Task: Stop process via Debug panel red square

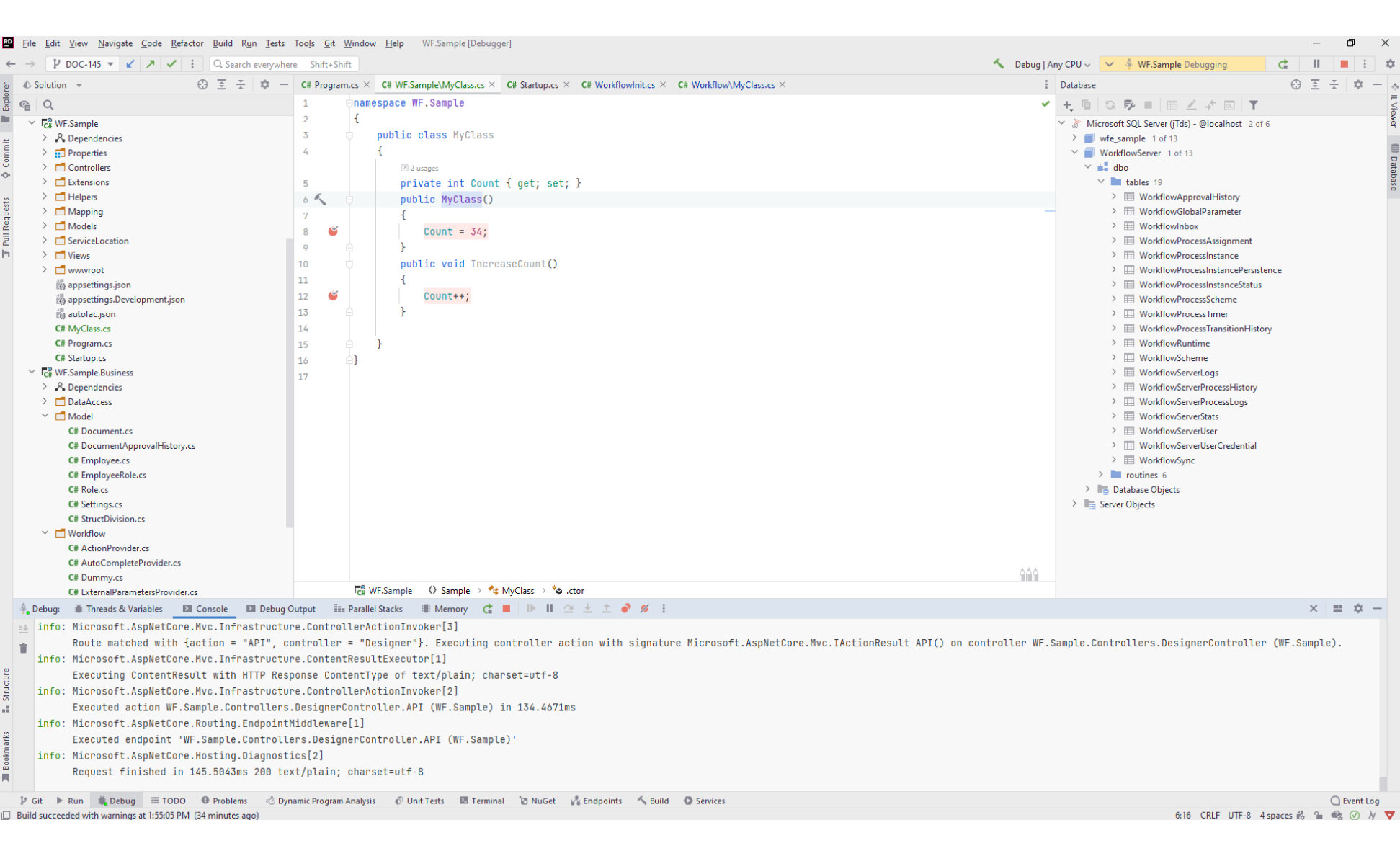Action: click(x=507, y=609)
